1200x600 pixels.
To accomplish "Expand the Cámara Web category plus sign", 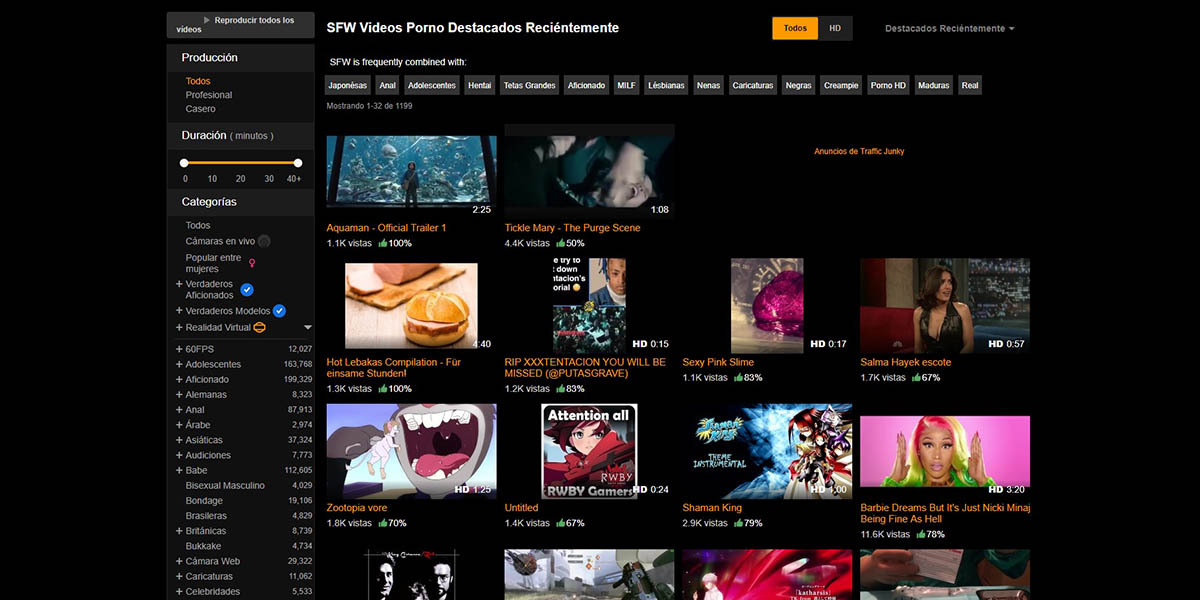I will tap(179, 561).
